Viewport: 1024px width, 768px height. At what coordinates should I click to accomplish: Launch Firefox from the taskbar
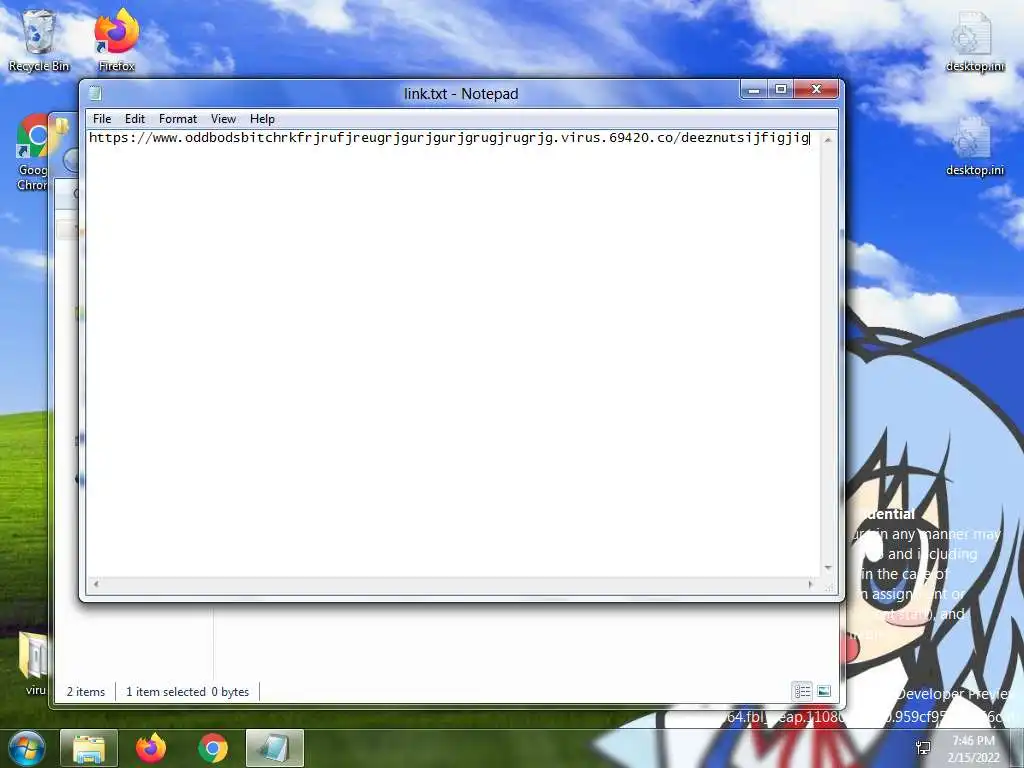[x=151, y=748]
